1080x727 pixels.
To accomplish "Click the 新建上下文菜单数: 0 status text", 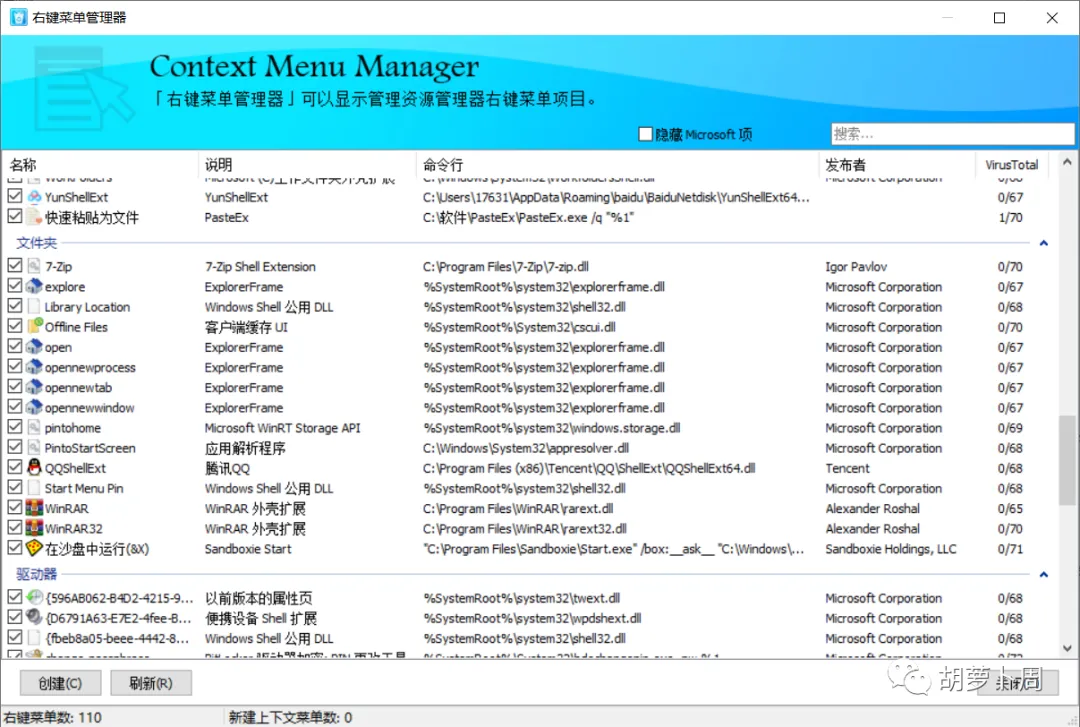I will (290, 717).
